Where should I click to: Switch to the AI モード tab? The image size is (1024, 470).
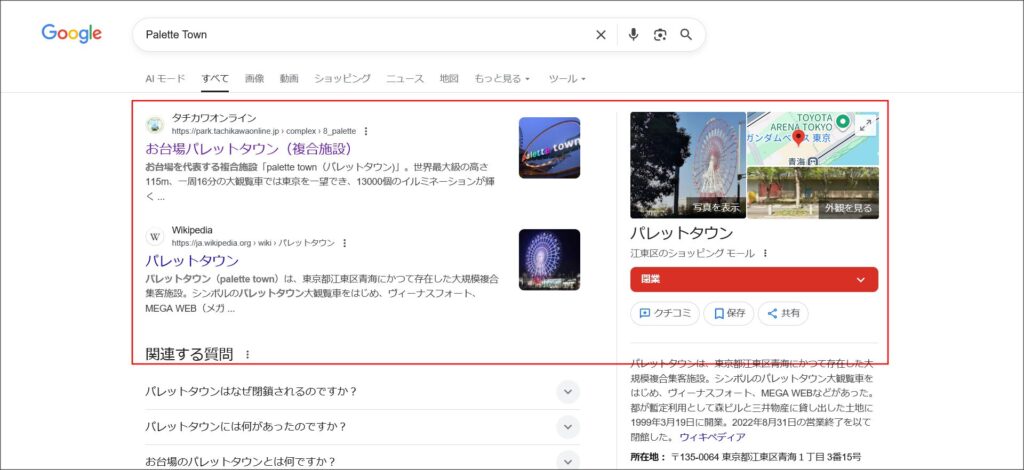coord(165,78)
